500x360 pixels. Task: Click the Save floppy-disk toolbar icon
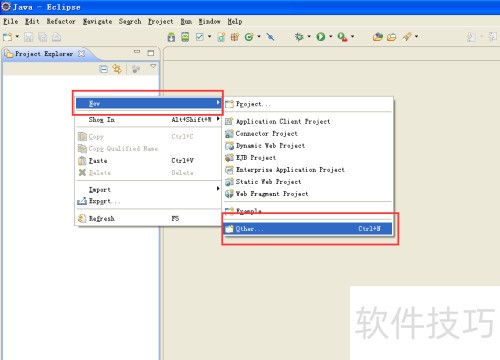(28, 37)
